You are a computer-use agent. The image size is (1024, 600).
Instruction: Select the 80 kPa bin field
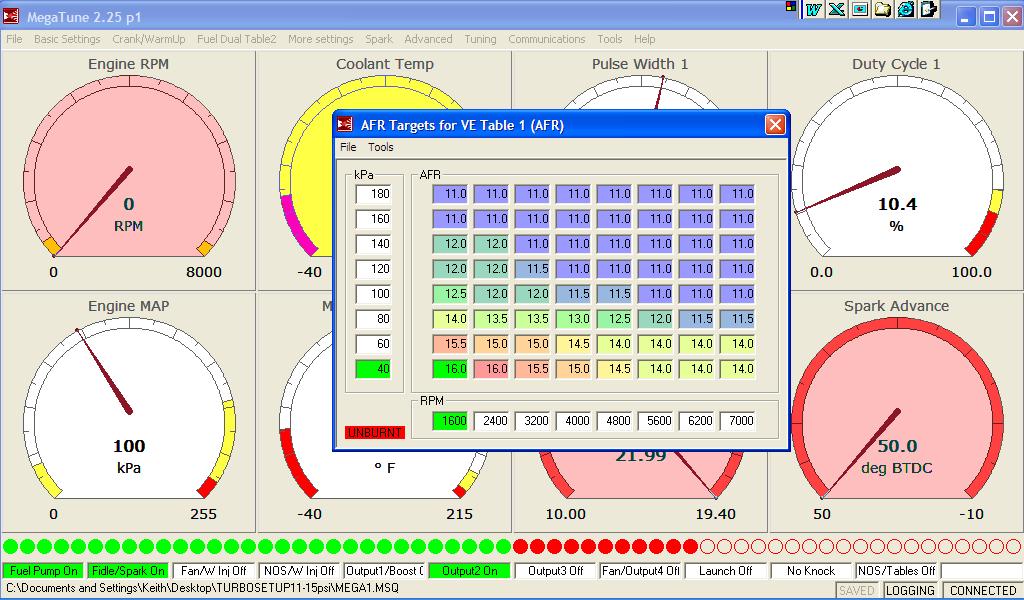373,319
